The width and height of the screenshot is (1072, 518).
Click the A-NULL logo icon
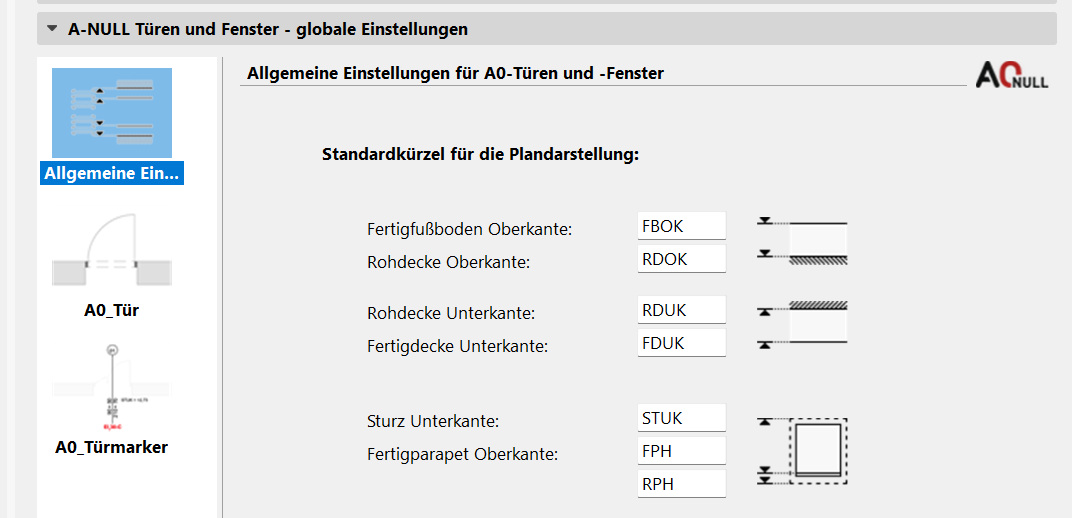[1012, 74]
